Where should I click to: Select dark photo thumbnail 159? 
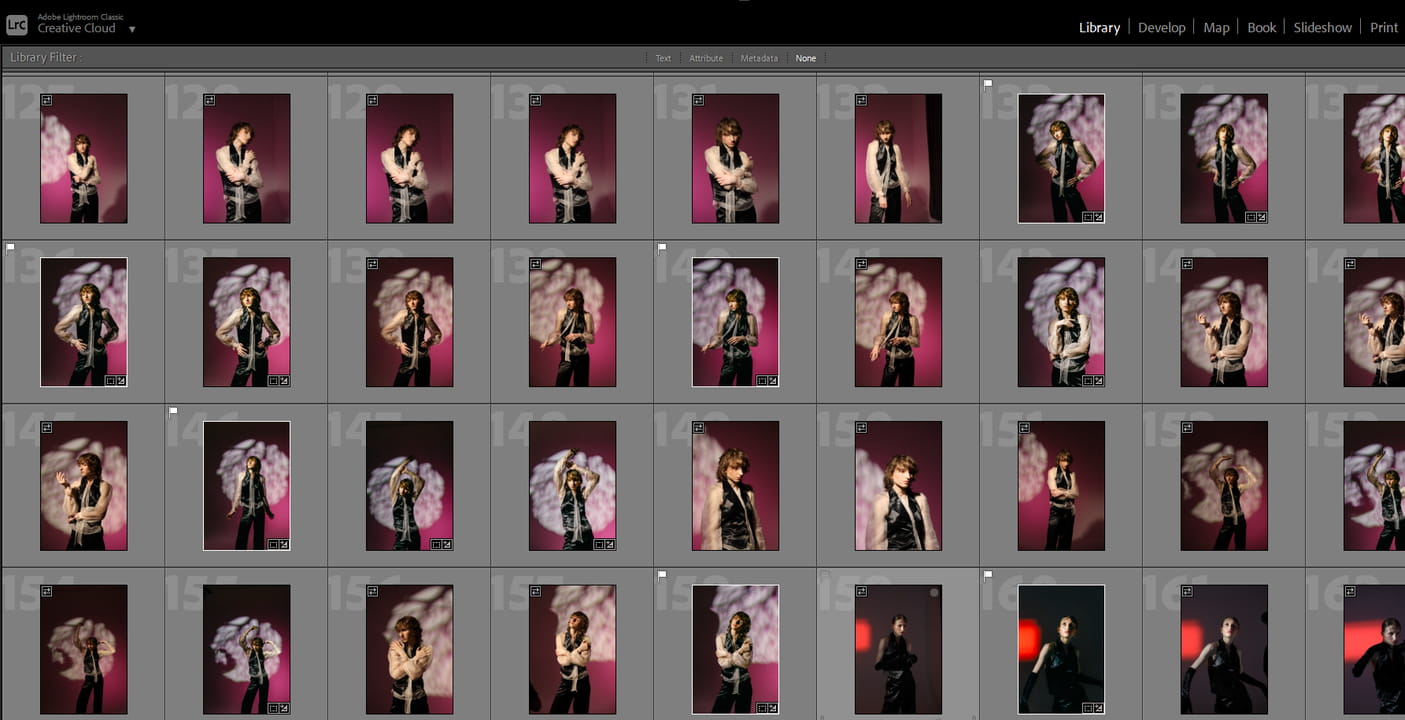pyautogui.click(x=898, y=650)
